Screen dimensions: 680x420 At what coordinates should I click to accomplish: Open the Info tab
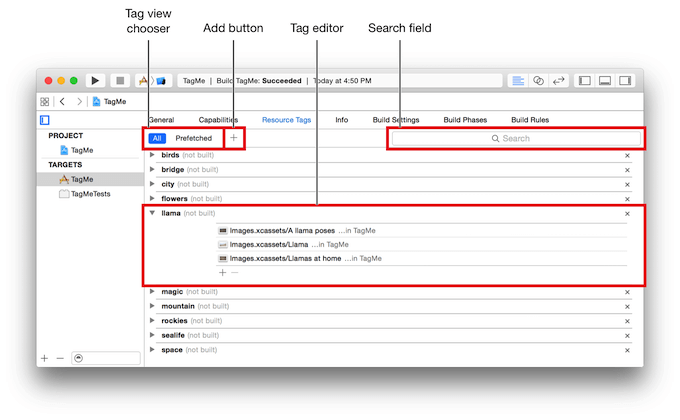point(341,120)
